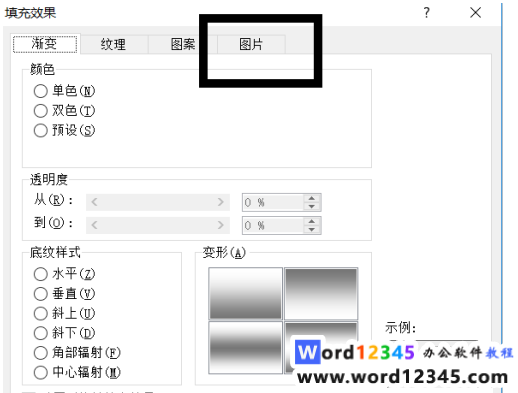Decrease the 从(R) transparency value
This screenshot has height=393, width=518.
(x=312, y=207)
